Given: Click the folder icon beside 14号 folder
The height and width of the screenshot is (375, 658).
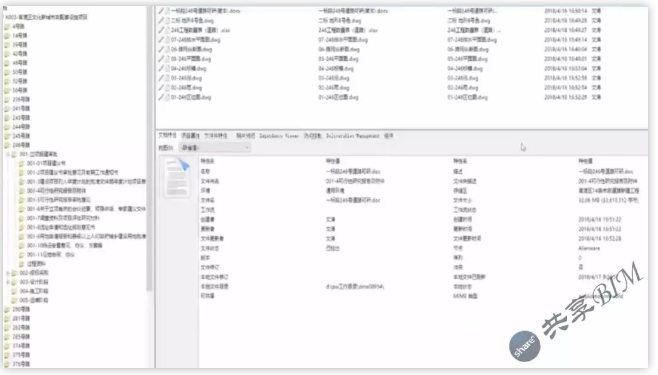Looking at the screenshot, I should pyautogui.click(x=7, y=36).
